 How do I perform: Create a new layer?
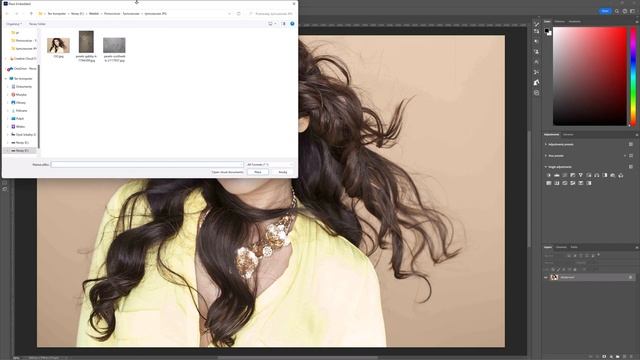tap(624, 357)
